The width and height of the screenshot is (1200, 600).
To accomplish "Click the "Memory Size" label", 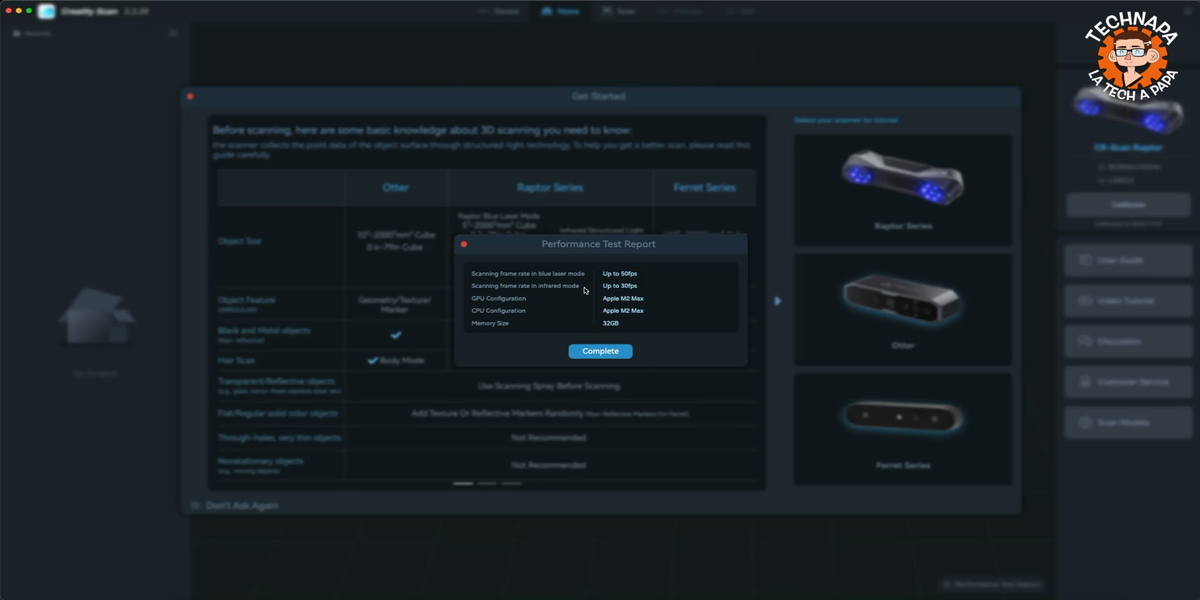I will (491, 323).
